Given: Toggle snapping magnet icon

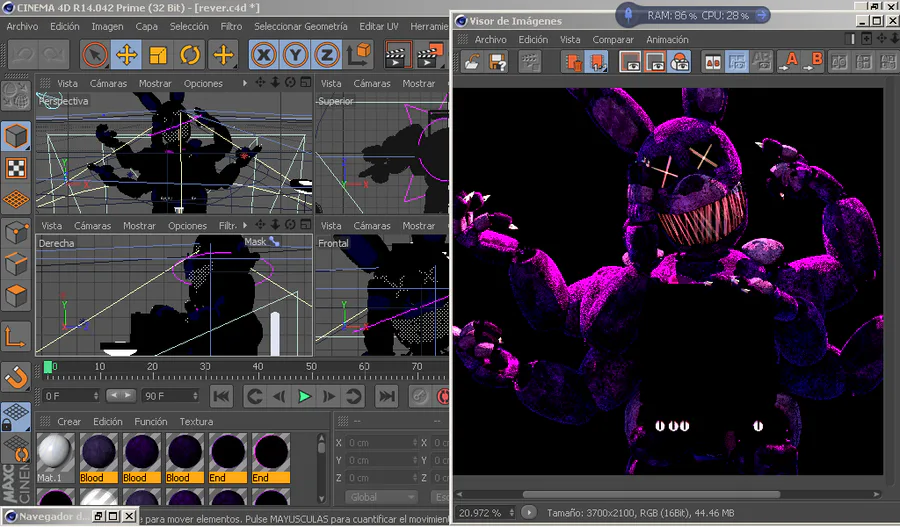Looking at the screenshot, I should pyautogui.click(x=15, y=378).
